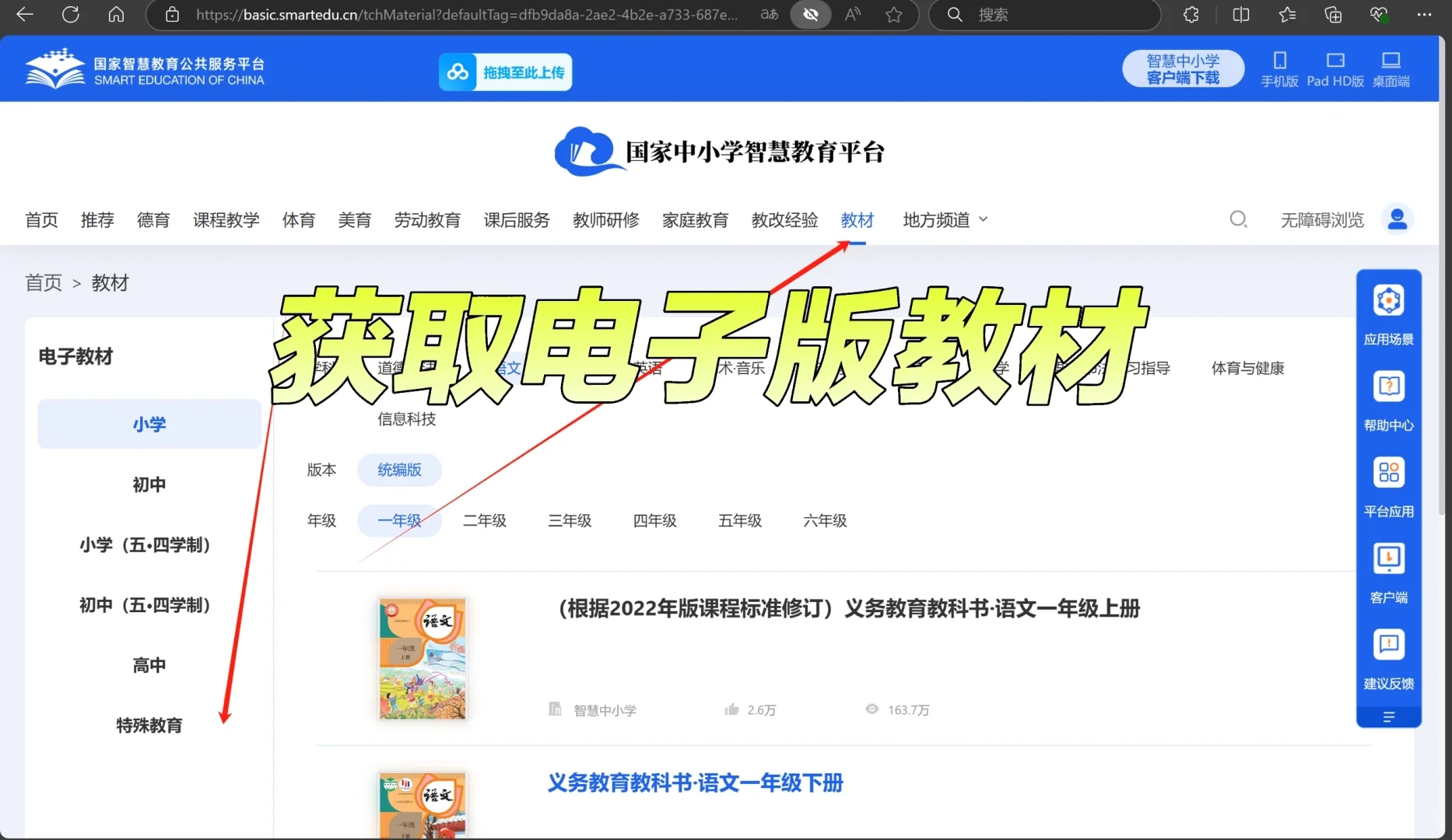The image size is (1452, 840).
Task: Open the browser essentials heart icon
Action: [x=1379, y=14]
